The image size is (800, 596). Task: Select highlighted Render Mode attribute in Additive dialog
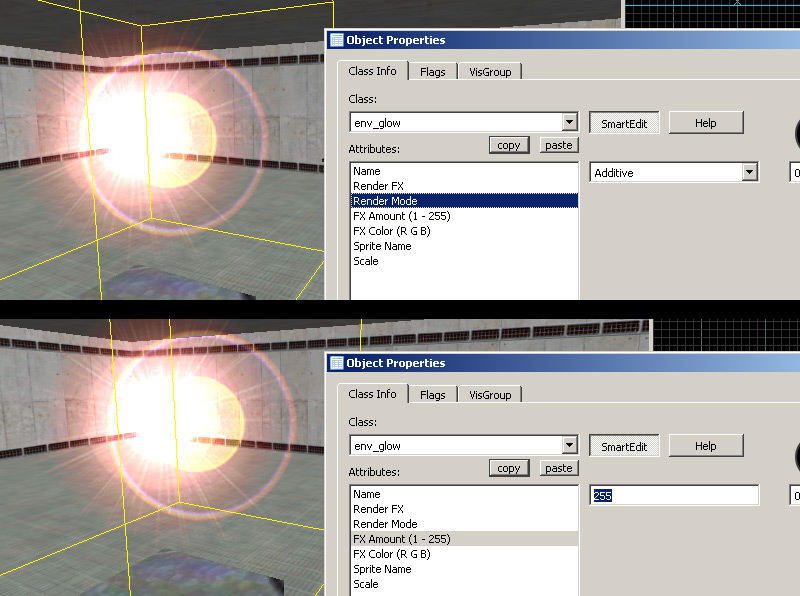[x=464, y=201]
